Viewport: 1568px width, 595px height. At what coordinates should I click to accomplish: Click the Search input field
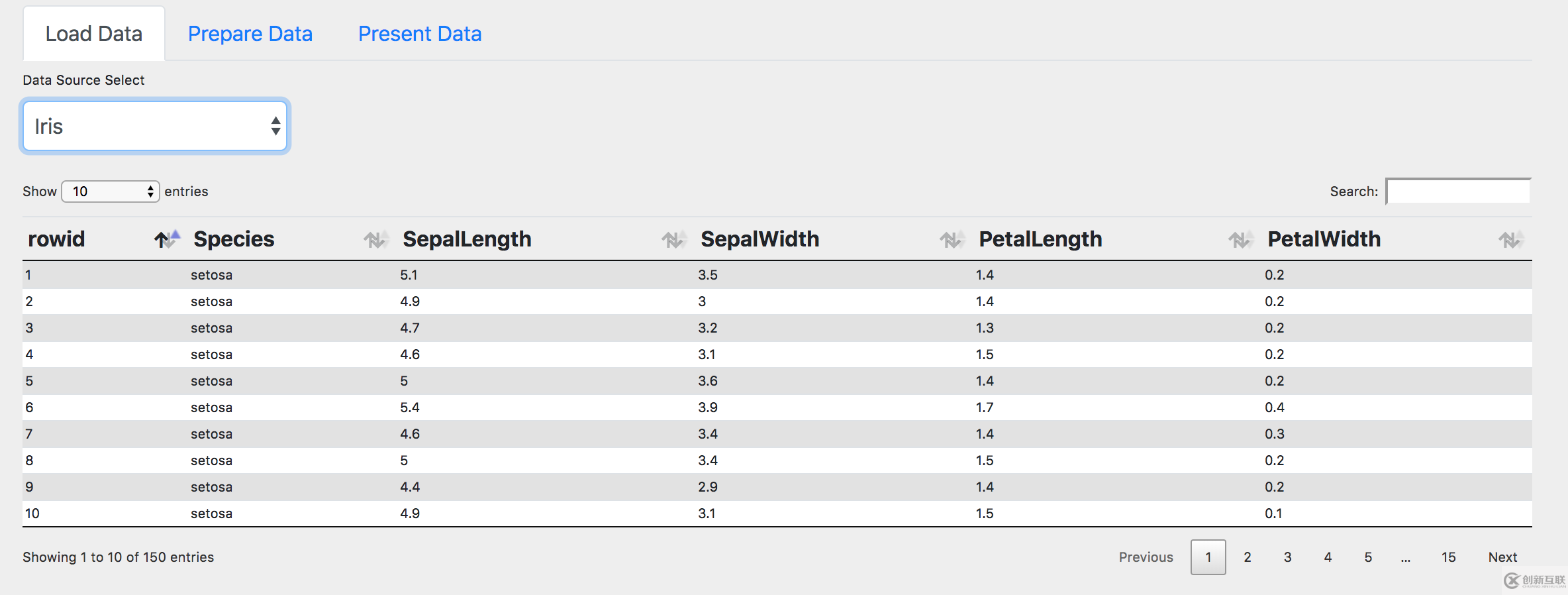[1458, 191]
